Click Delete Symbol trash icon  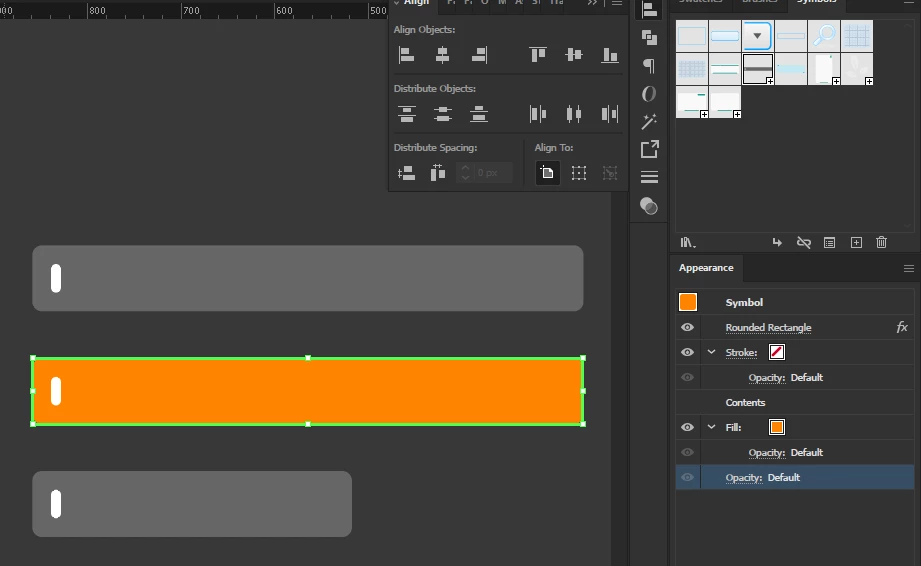tap(882, 242)
